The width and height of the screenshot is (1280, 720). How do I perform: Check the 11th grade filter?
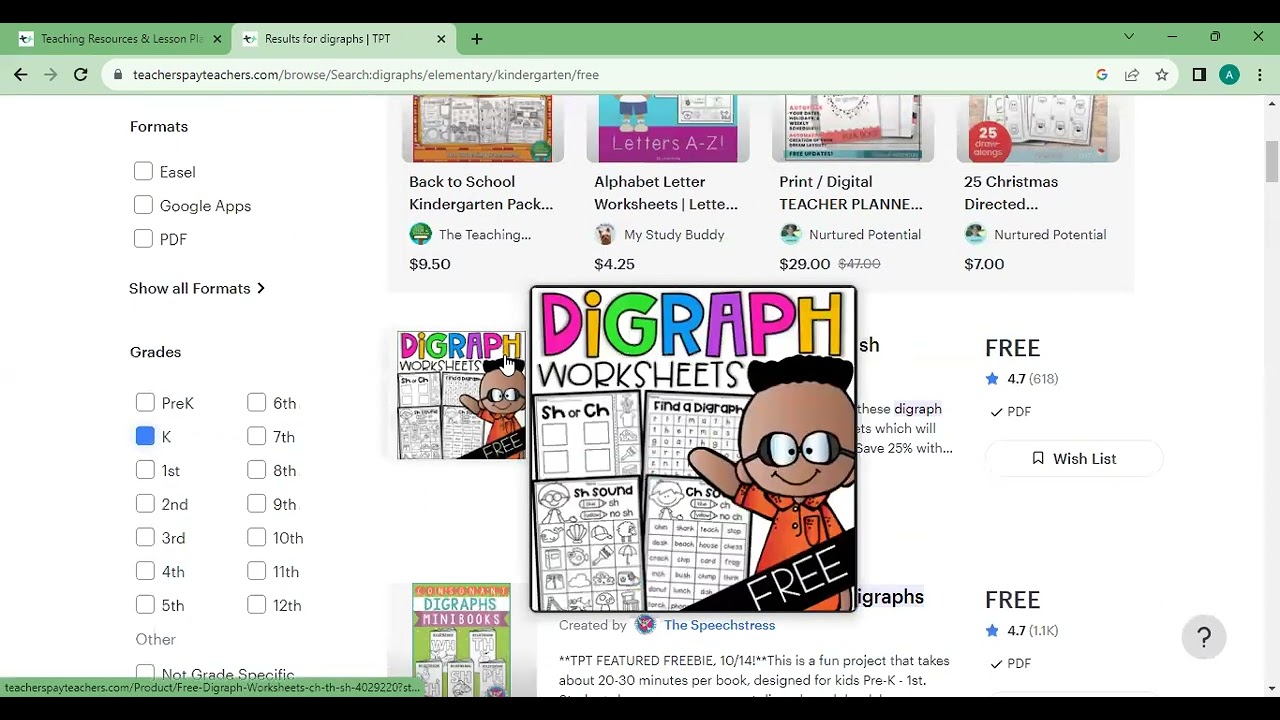click(257, 571)
